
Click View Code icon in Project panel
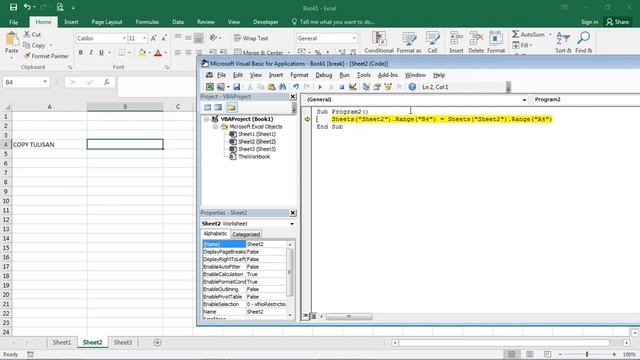[x=208, y=108]
